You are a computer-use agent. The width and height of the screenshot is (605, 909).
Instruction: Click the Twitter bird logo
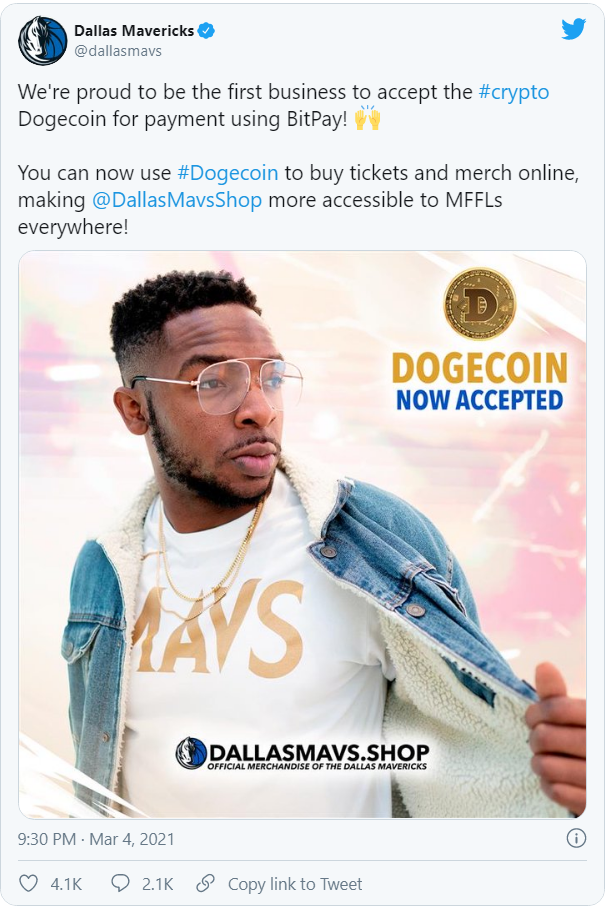(573, 29)
